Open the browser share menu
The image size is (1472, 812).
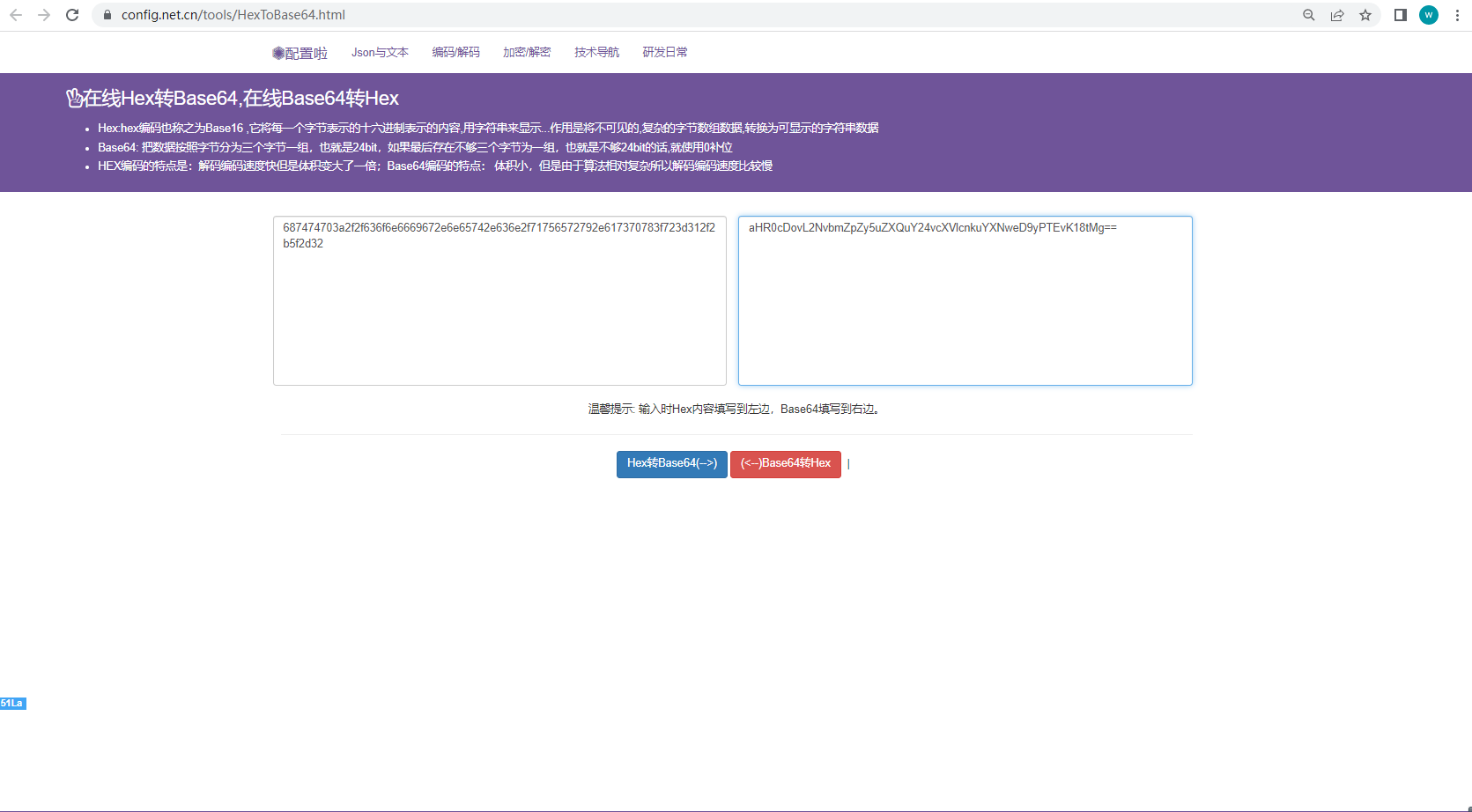click(1338, 14)
